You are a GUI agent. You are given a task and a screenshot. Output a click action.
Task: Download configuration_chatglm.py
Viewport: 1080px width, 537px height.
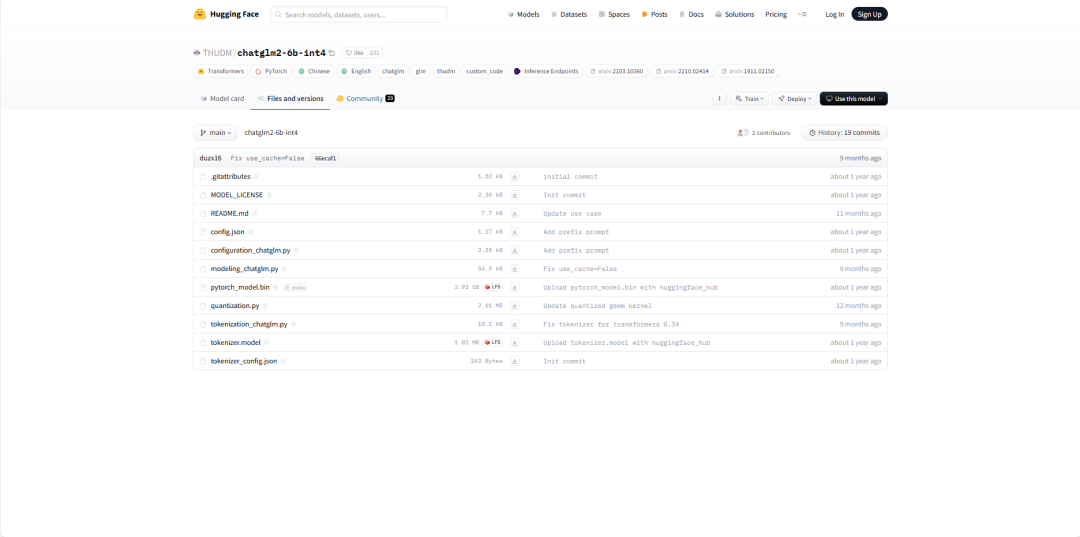point(515,251)
